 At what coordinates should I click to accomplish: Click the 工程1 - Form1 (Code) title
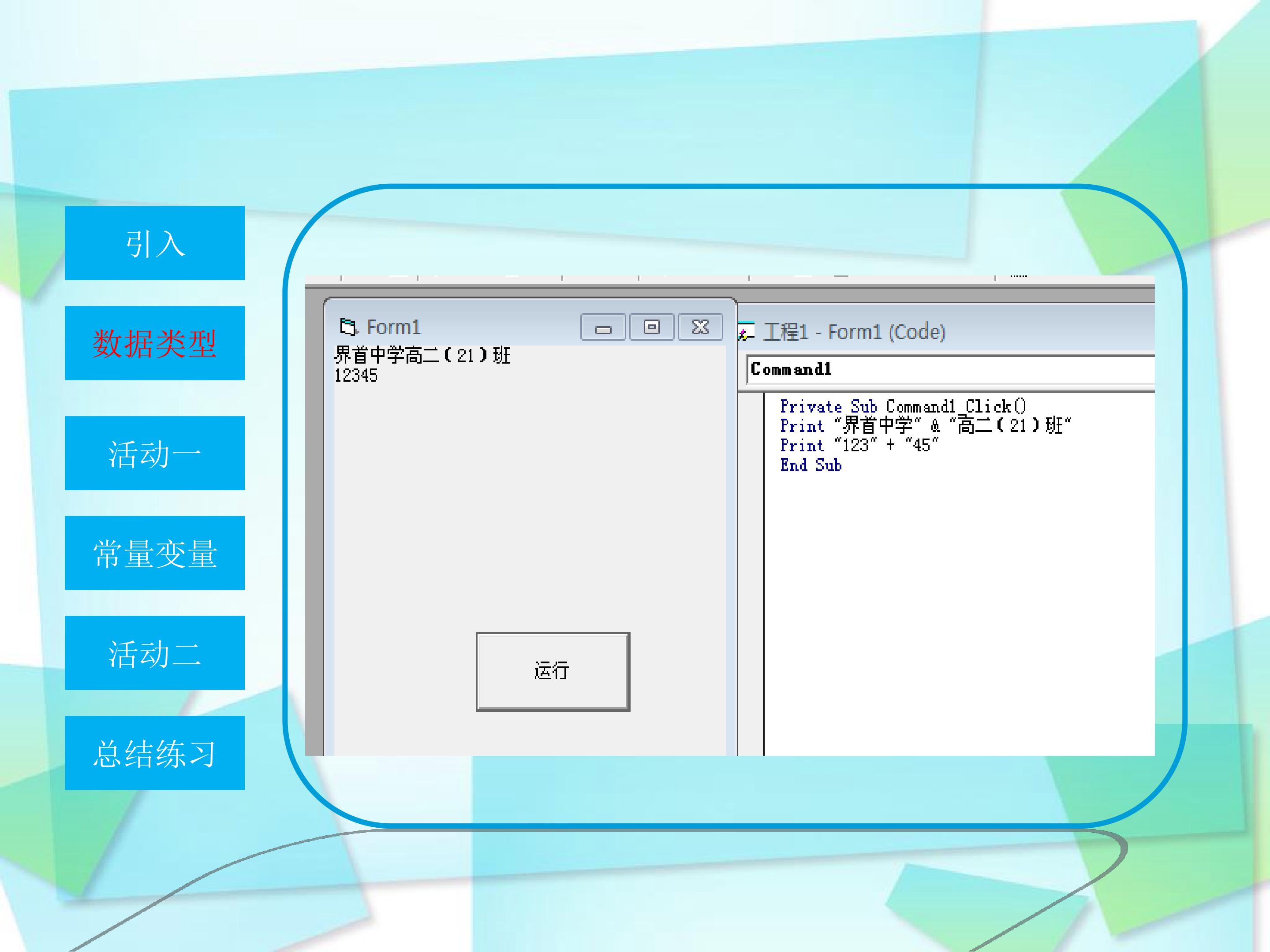854,332
